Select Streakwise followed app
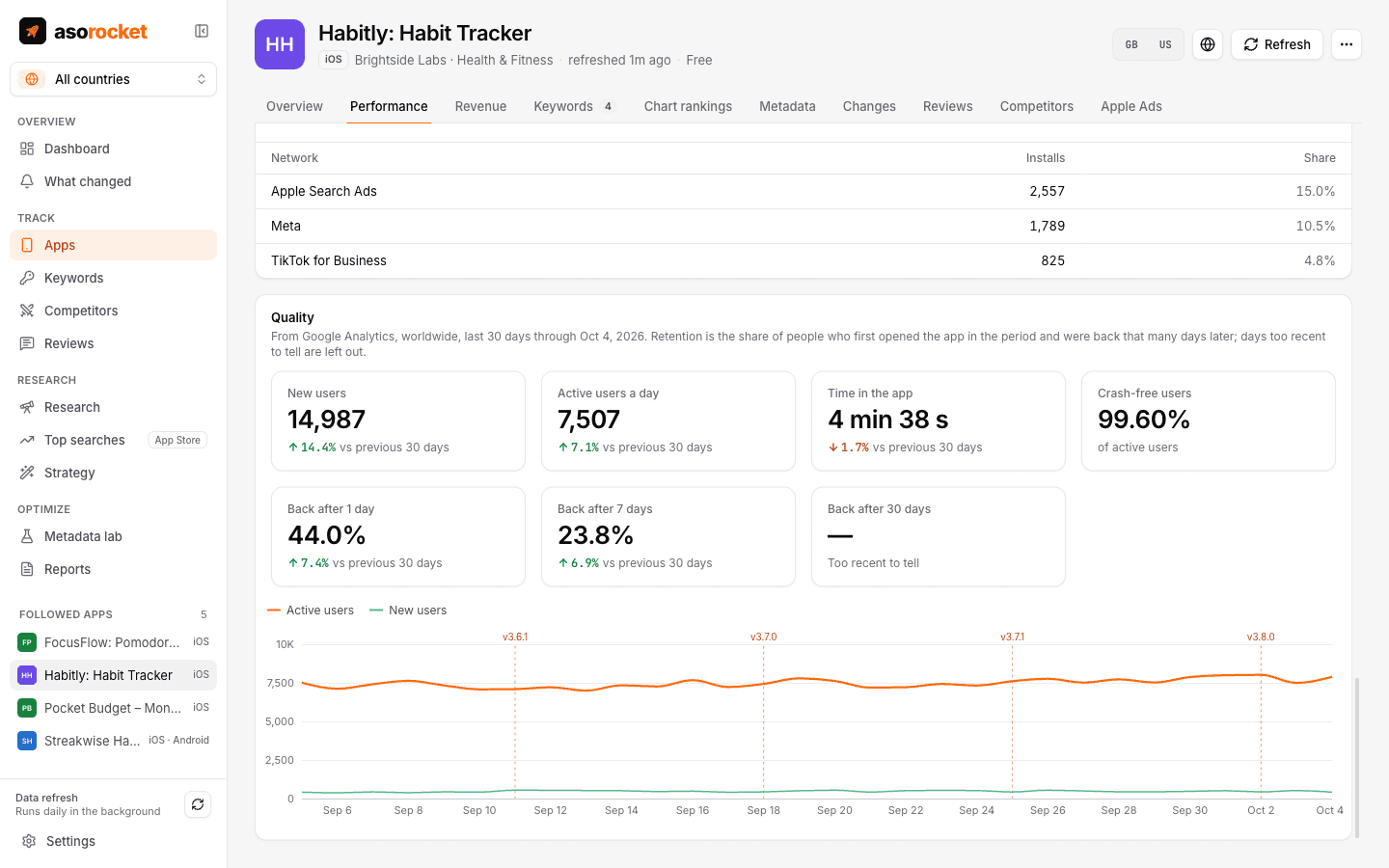 (113, 741)
